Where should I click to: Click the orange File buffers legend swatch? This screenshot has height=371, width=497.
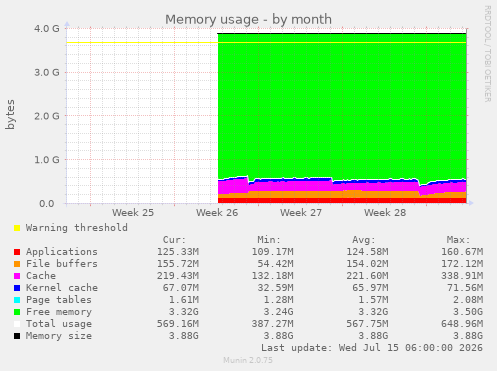coord(17,264)
